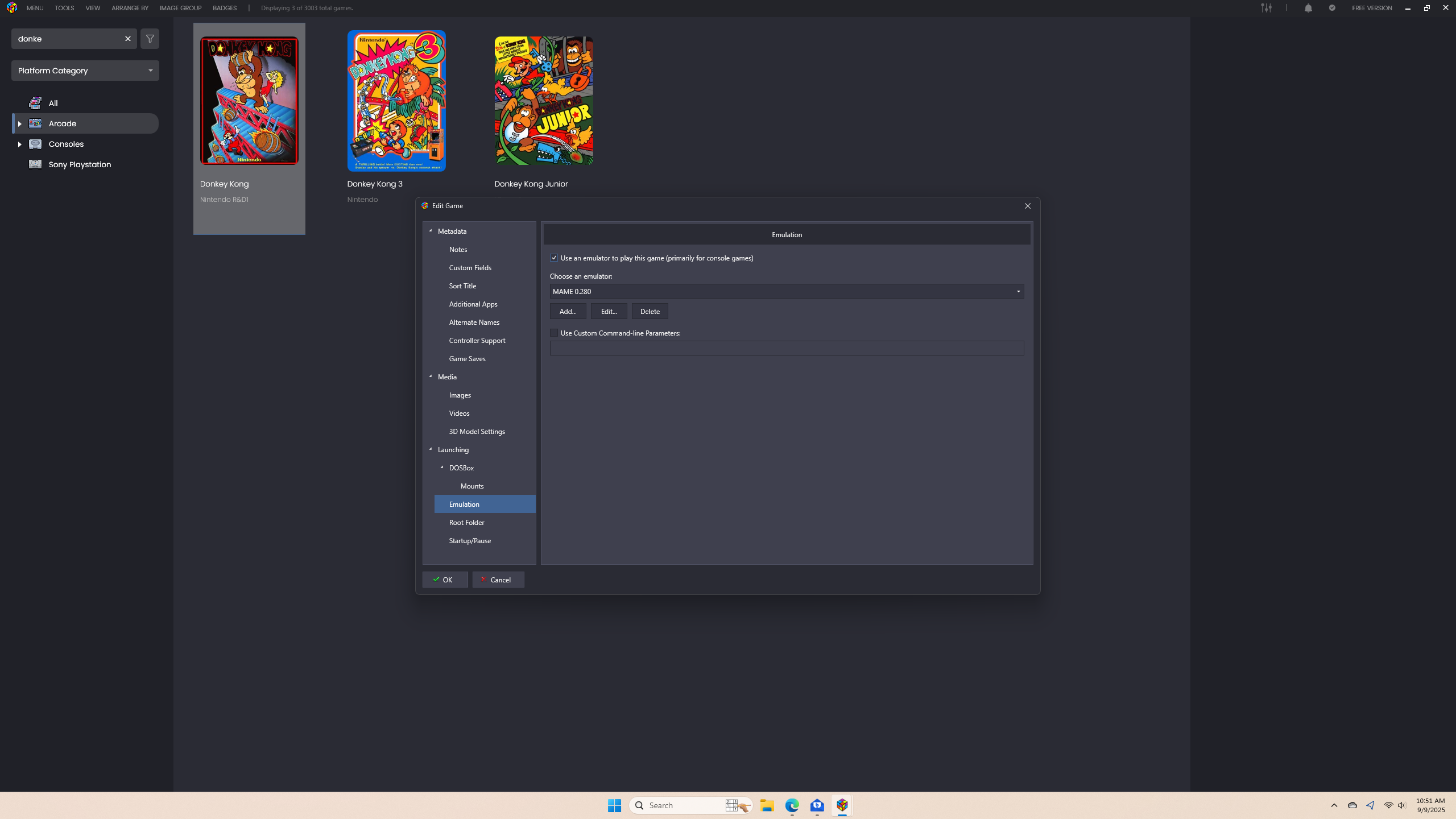The width and height of the screenshot is (1456, 819).
Task: Open the network Wi-Fi tray icon
Action: 1388,805
